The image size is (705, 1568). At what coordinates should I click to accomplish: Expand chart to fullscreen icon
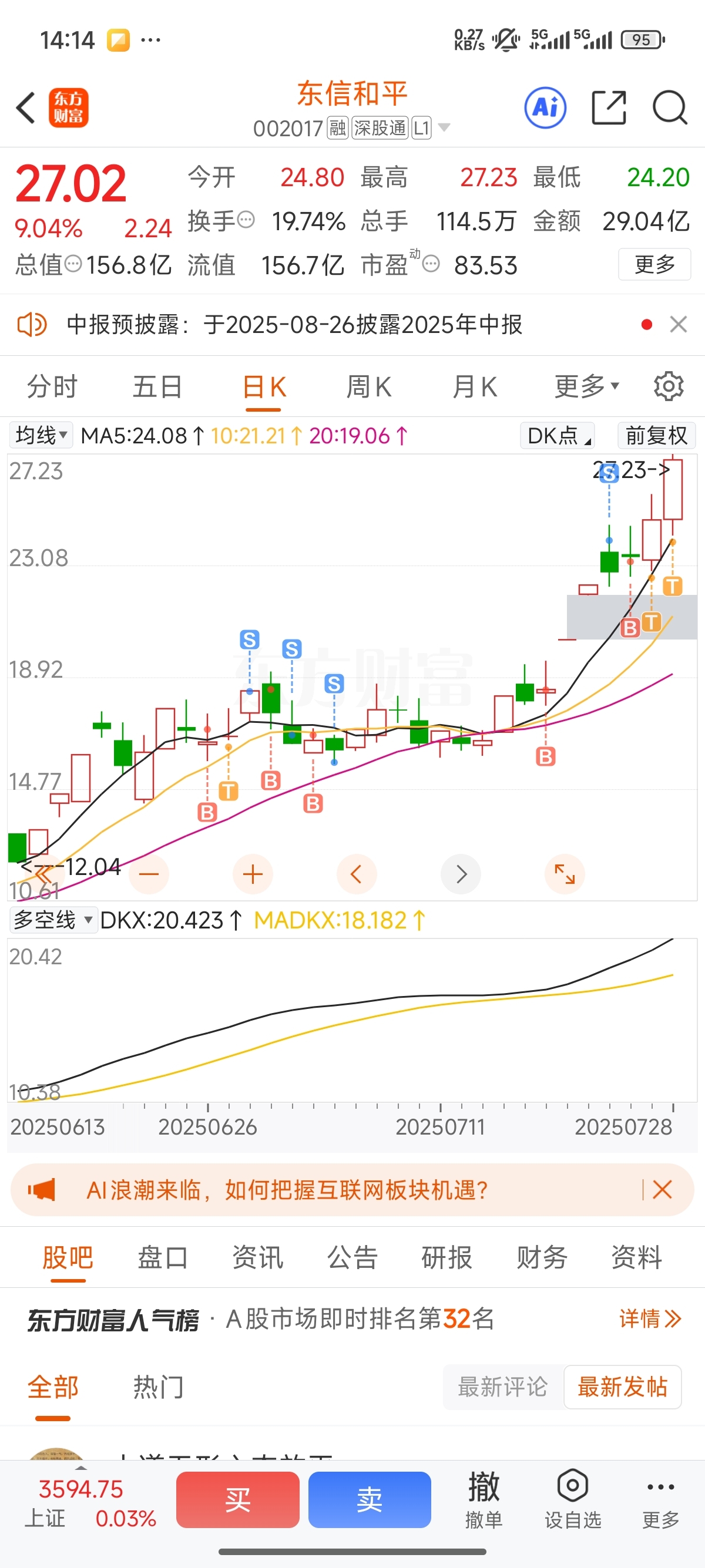click(x=565, y=874)
